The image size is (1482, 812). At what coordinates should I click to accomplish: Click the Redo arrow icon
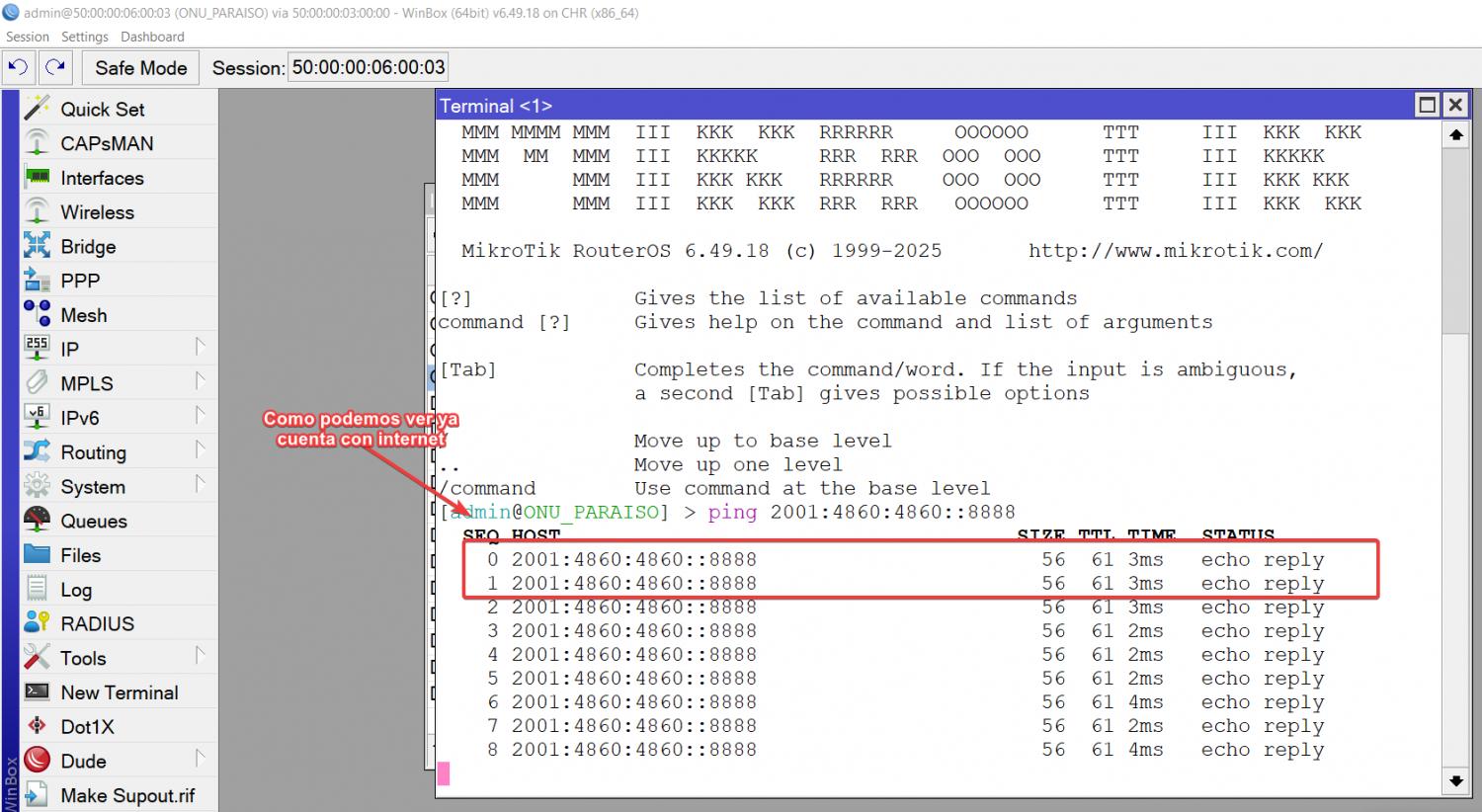[x=55, y=67]
